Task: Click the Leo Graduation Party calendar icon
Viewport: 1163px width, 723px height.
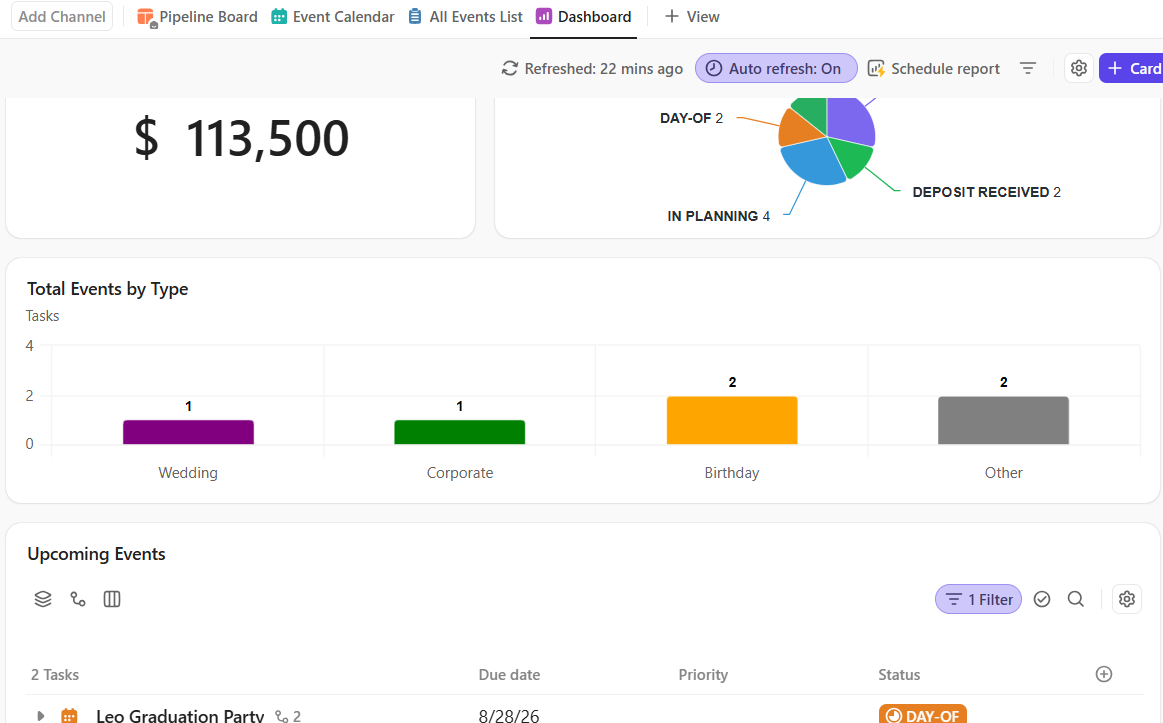Action: coord(69,716)
